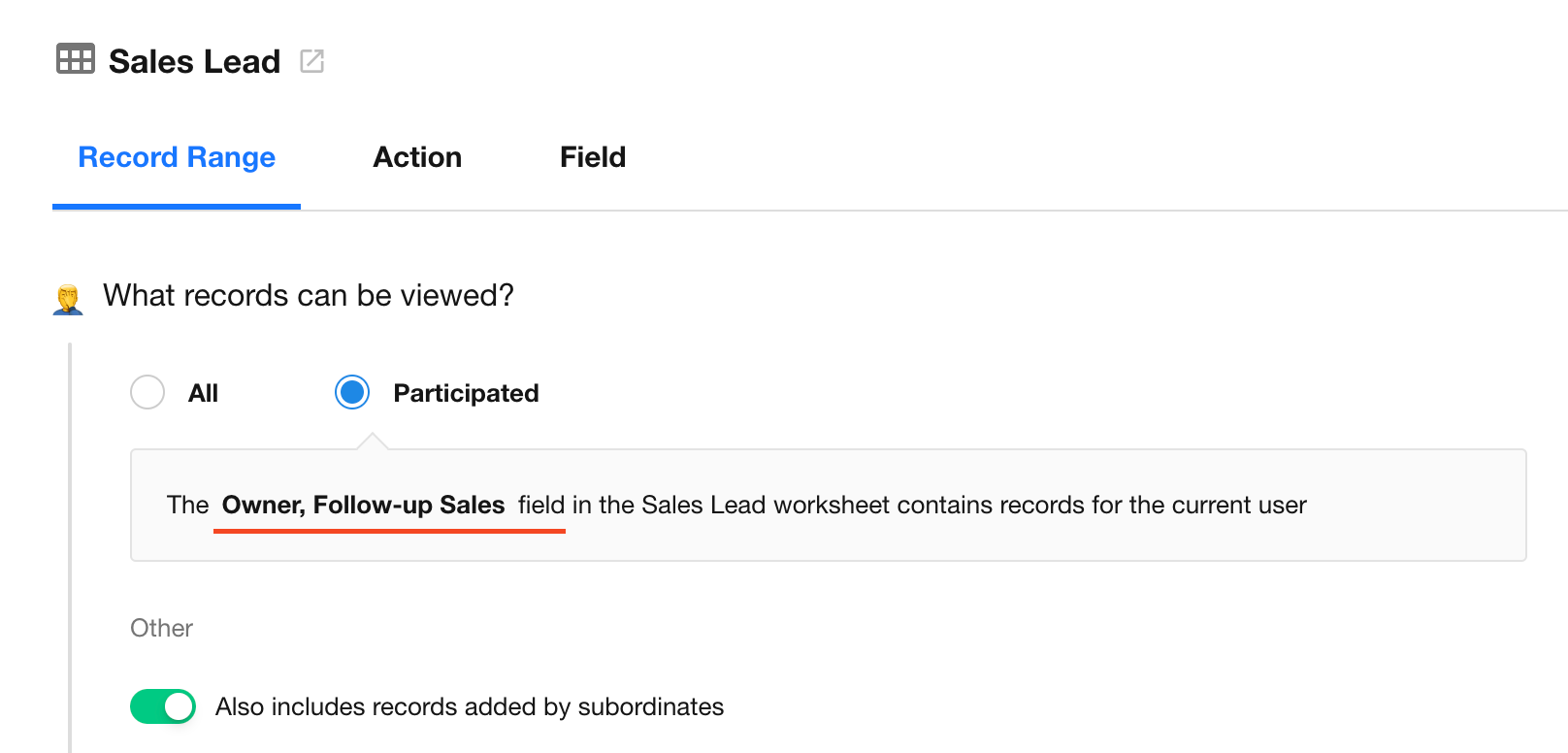
Task: Switch to the Record Range tab
Action: (177, 157)
